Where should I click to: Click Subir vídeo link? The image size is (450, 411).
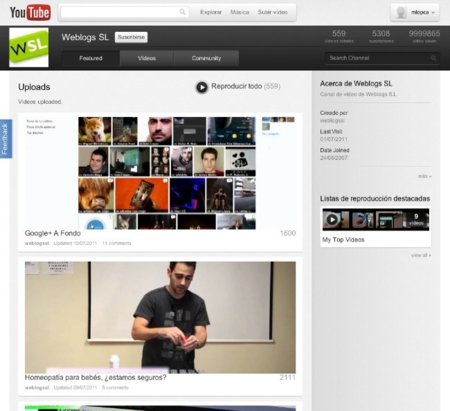(x=272, y=12)
